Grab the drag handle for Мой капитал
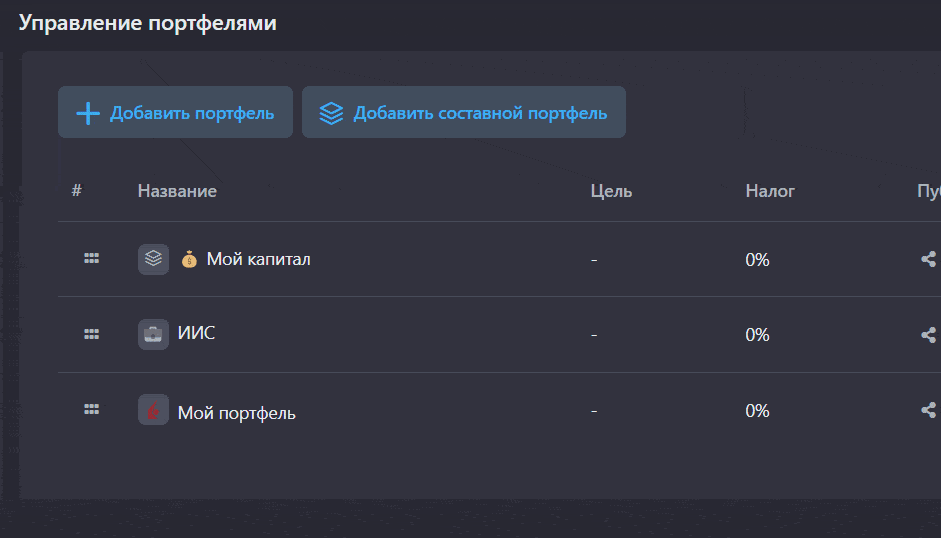The width and height of the screenshot is (941, 538). pos(91,258)
